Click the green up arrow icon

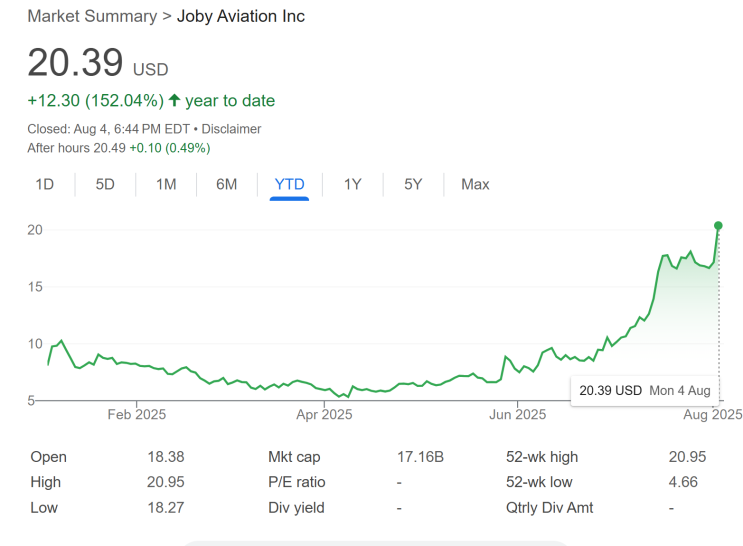(174, 100)
